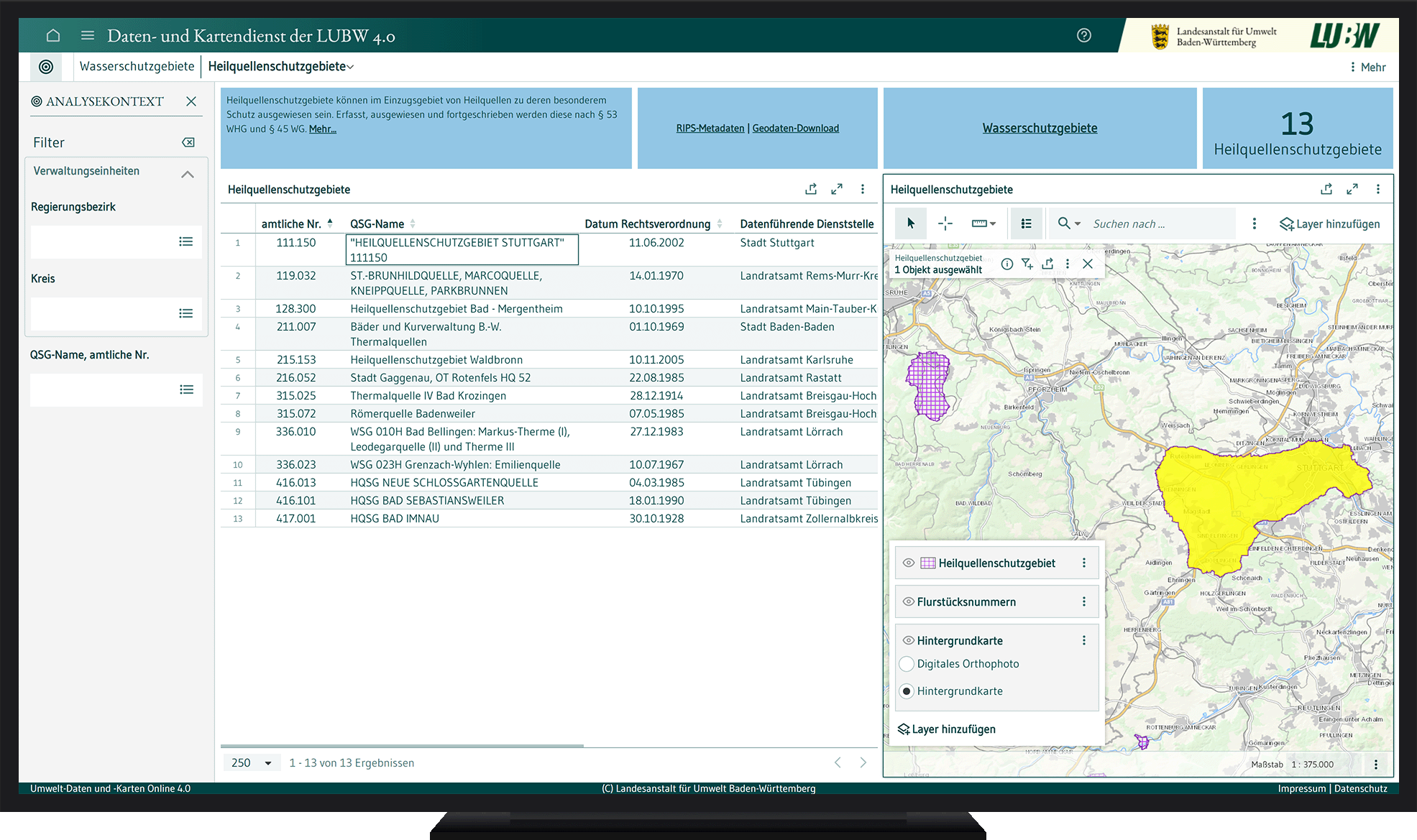Toggle the map legend list icon
The image size is (1417, 840).
1026,223
